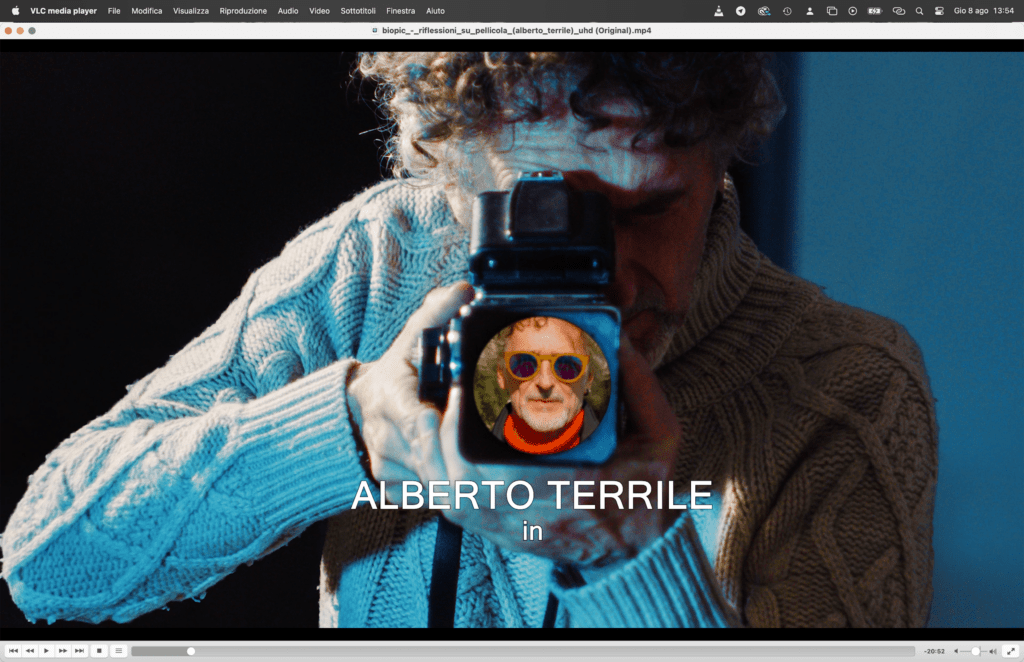Expand the Visualizza menu
Screen dimensions: 1024x662
pyautogui.click(x=191, y=11)
